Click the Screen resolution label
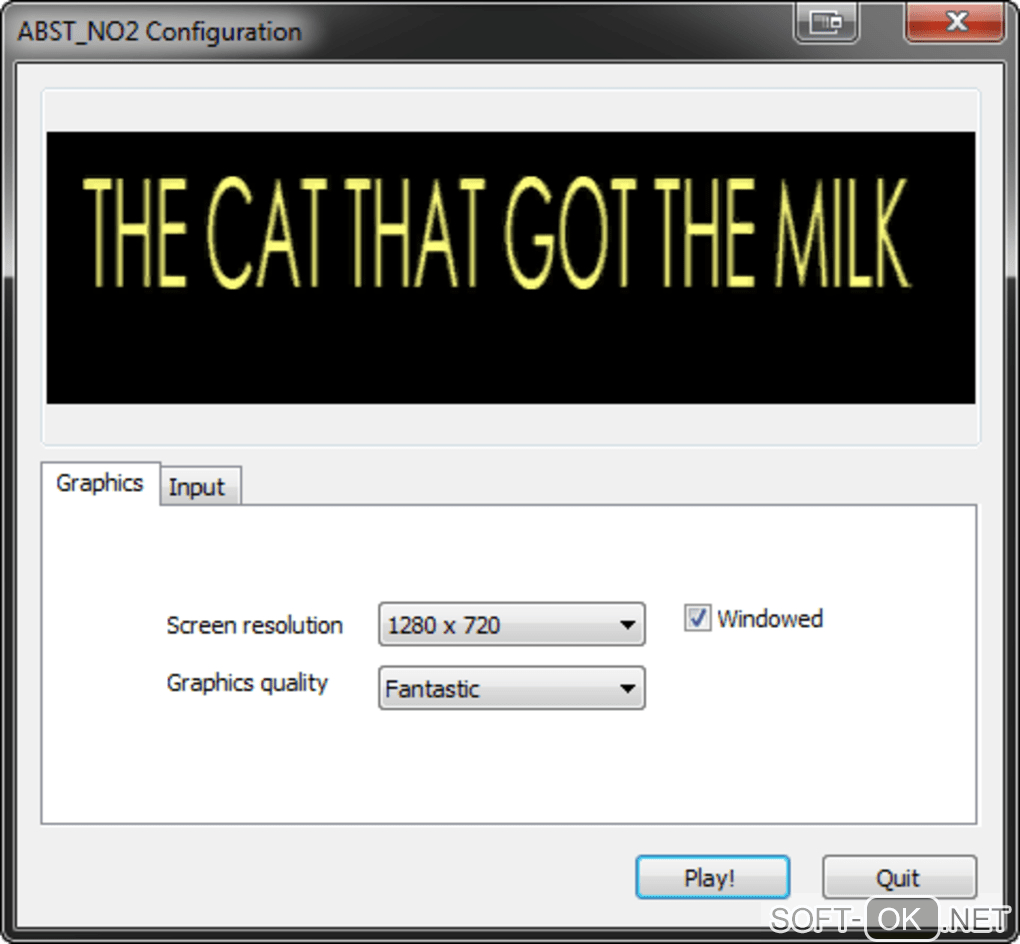 pos(254,625)
